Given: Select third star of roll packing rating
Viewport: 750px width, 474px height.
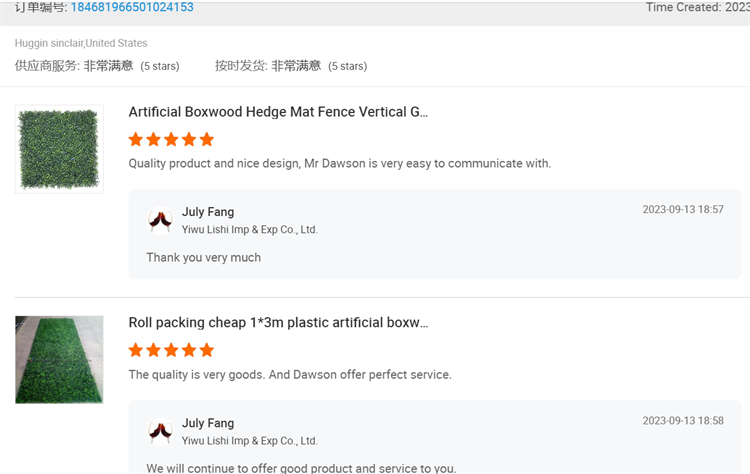Looking at the screenshot, I should click(x=171, y=350).
